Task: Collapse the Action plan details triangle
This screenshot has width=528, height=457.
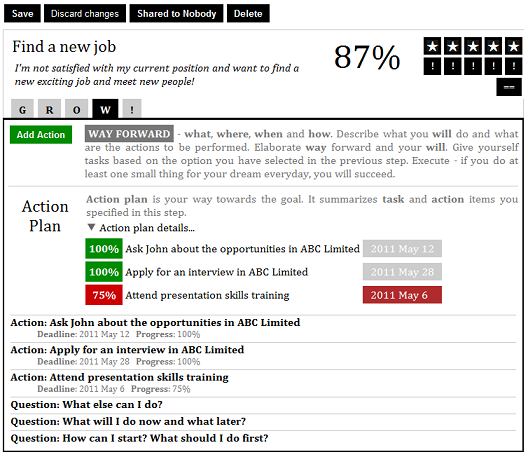Action: tap(91, 227)
